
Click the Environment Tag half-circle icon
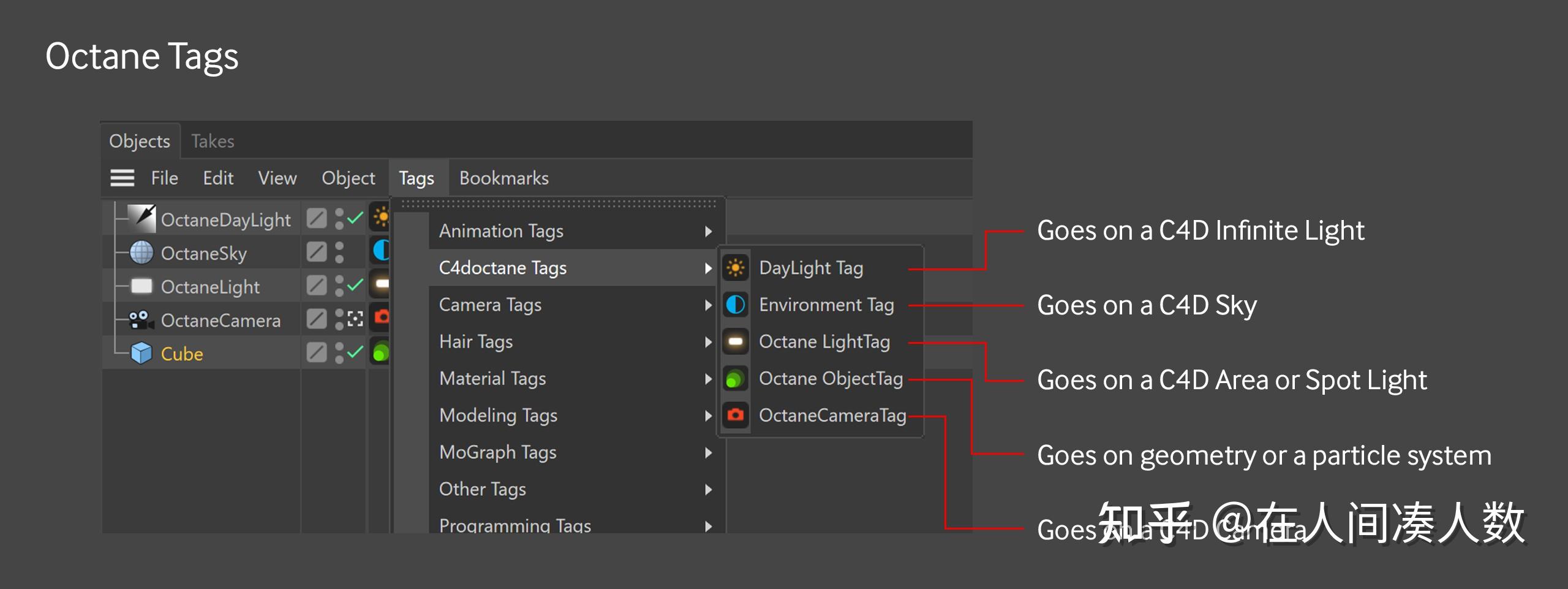(735, 305)
